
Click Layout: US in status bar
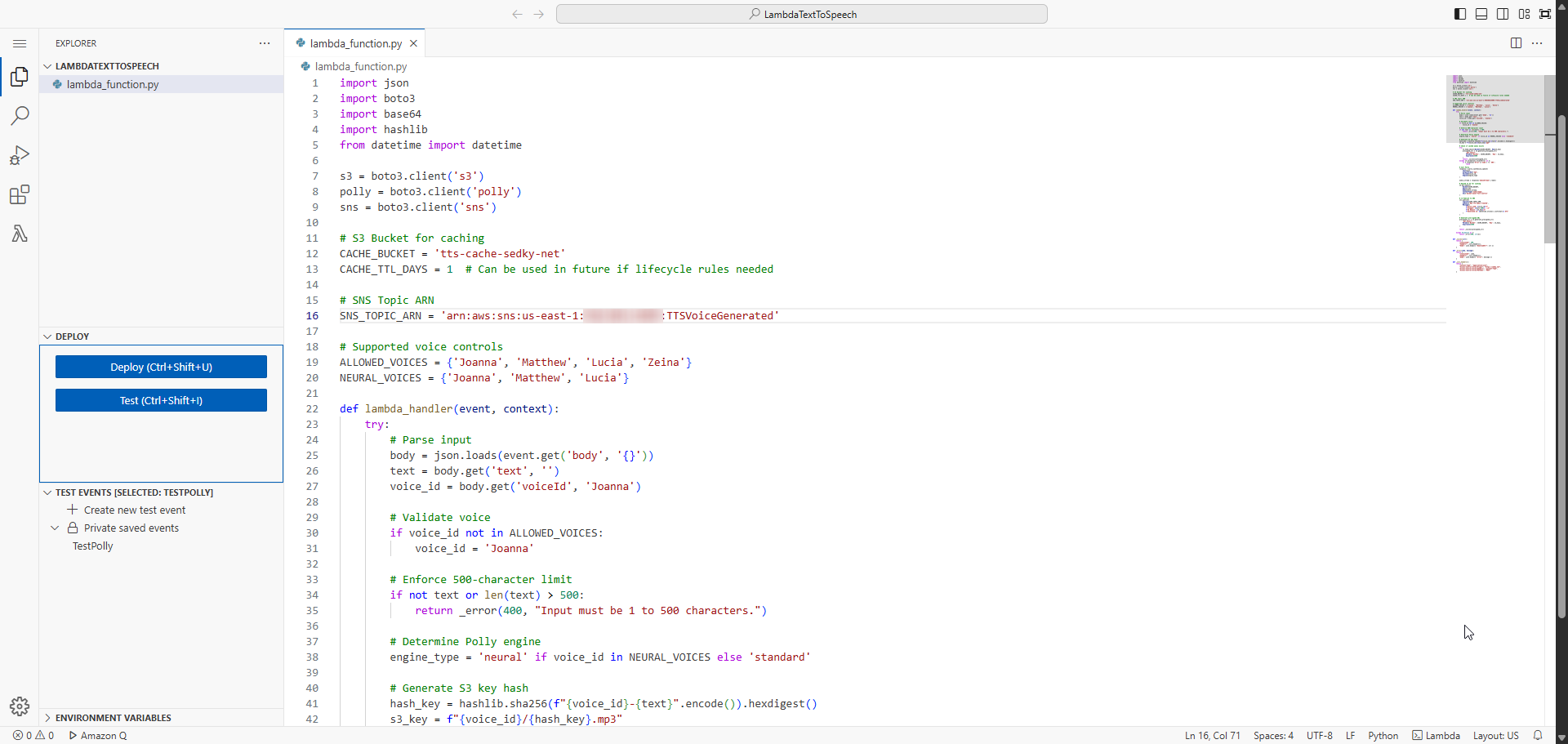click(1495, 735)
